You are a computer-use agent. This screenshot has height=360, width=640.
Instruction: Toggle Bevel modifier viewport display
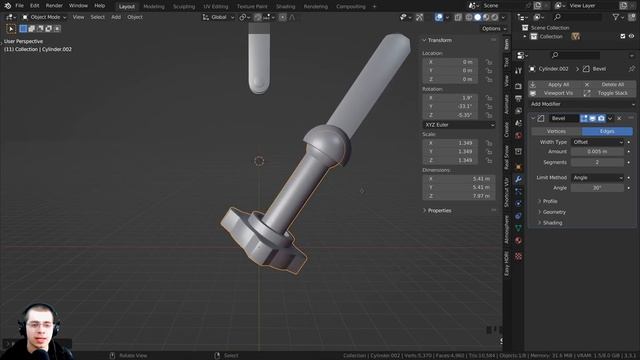(593, 118)
